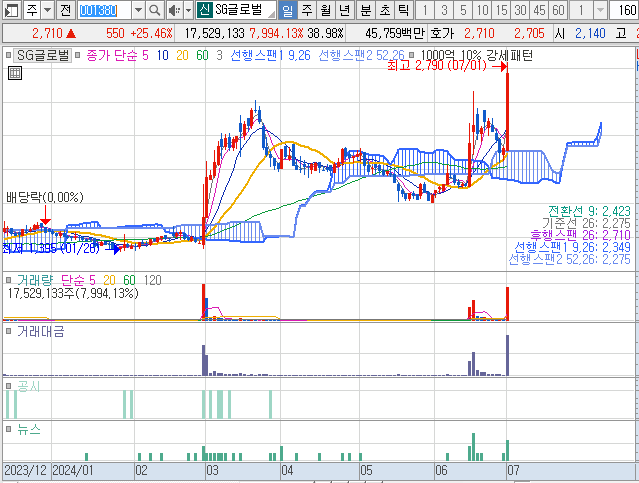Click the SG글로벌 stock name box

click(244, 10)
